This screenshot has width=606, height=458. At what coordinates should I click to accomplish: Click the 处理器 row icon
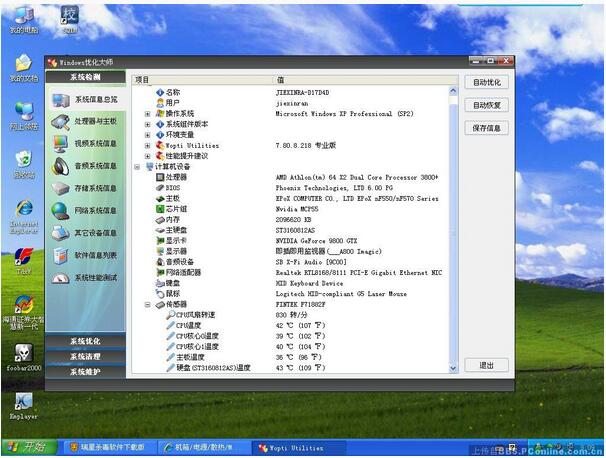click(x=160, y=177)
